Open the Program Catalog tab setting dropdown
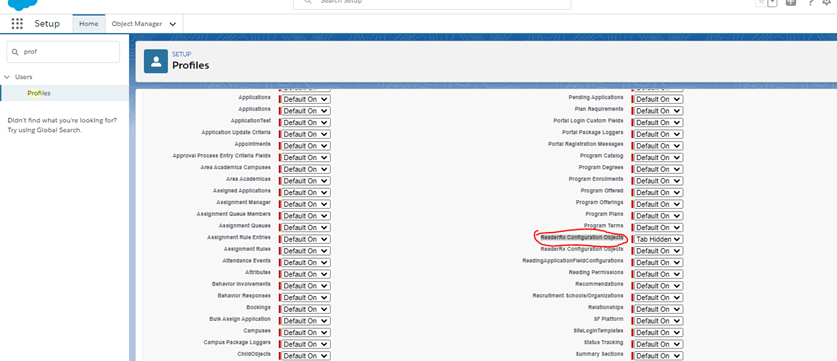This screenshot has height=361, width=837. (x=658, y=158)
